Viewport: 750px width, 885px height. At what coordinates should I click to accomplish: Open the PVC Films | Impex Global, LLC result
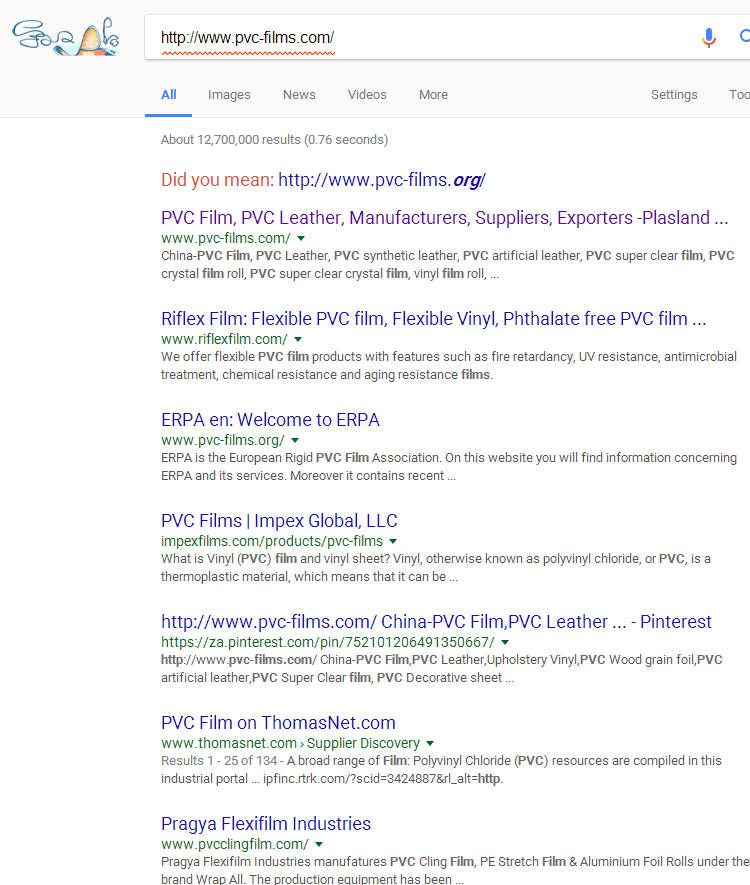coord(279,521)
